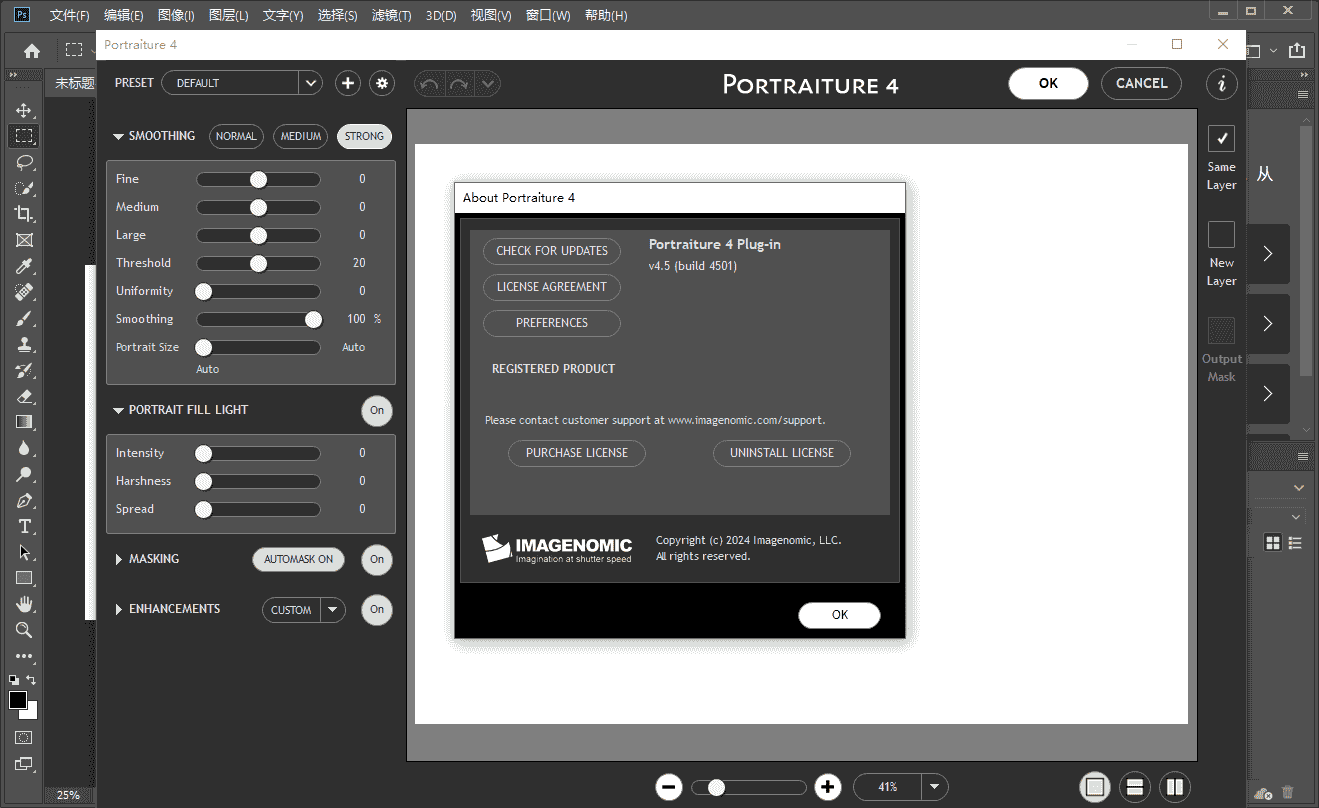Click the Threshold slider handle
This screenshot has height=808, width=1319.
[258, 263]
